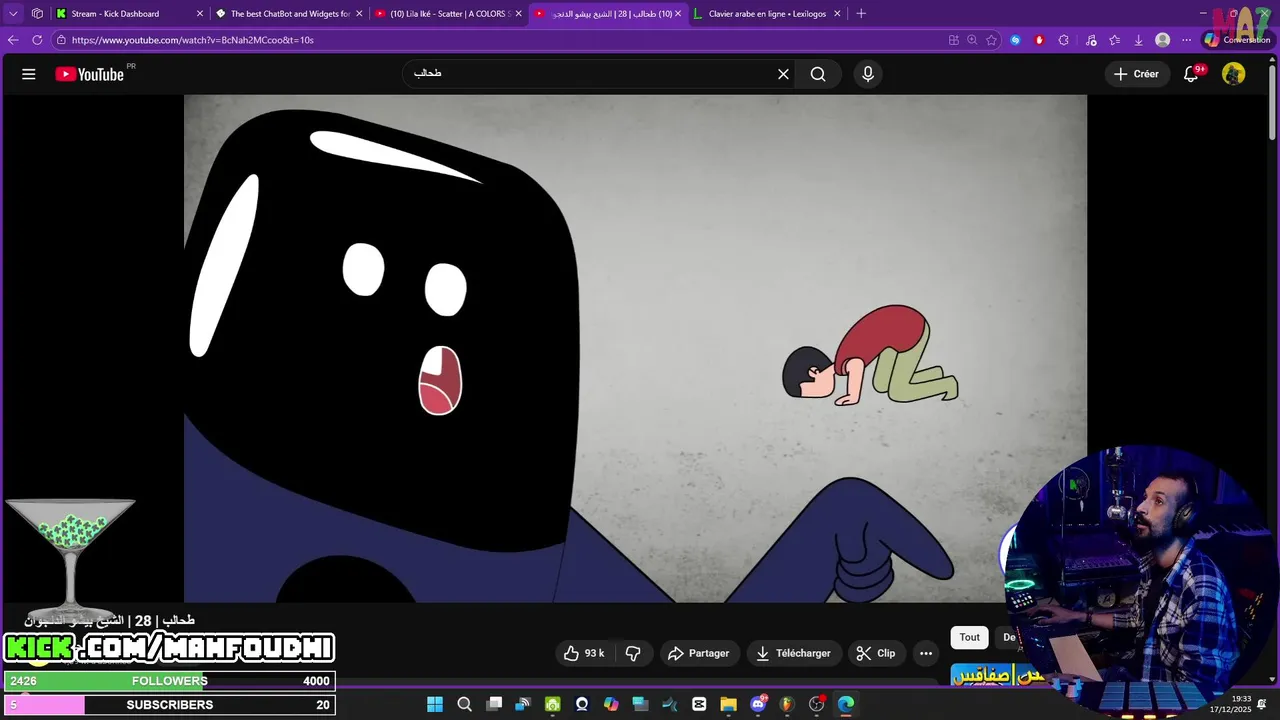Open the app available icon in address bar
Image resolution: width=1280 pixels, height=720 pixels.
coord(953,40)
